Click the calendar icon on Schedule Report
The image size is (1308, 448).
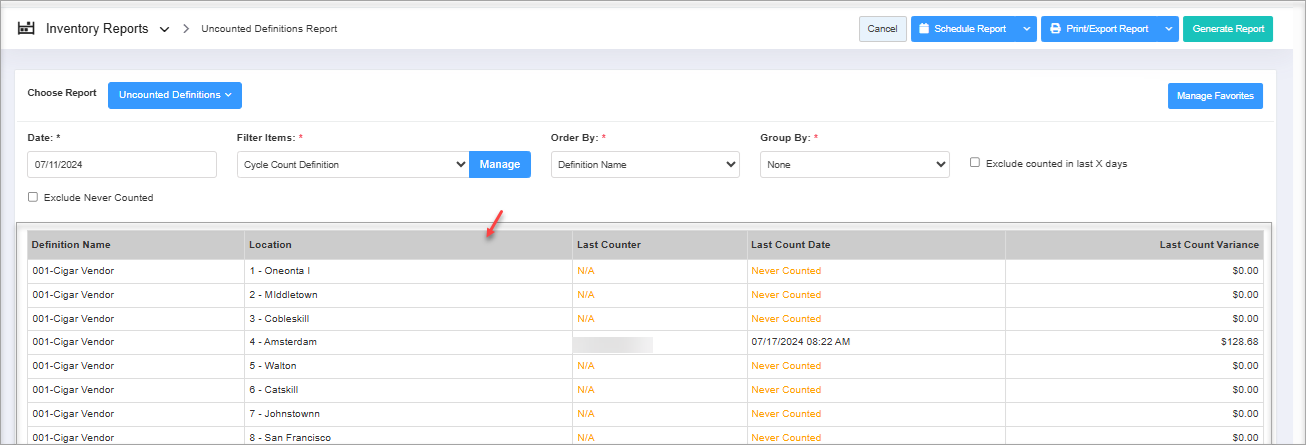point(924,29)
